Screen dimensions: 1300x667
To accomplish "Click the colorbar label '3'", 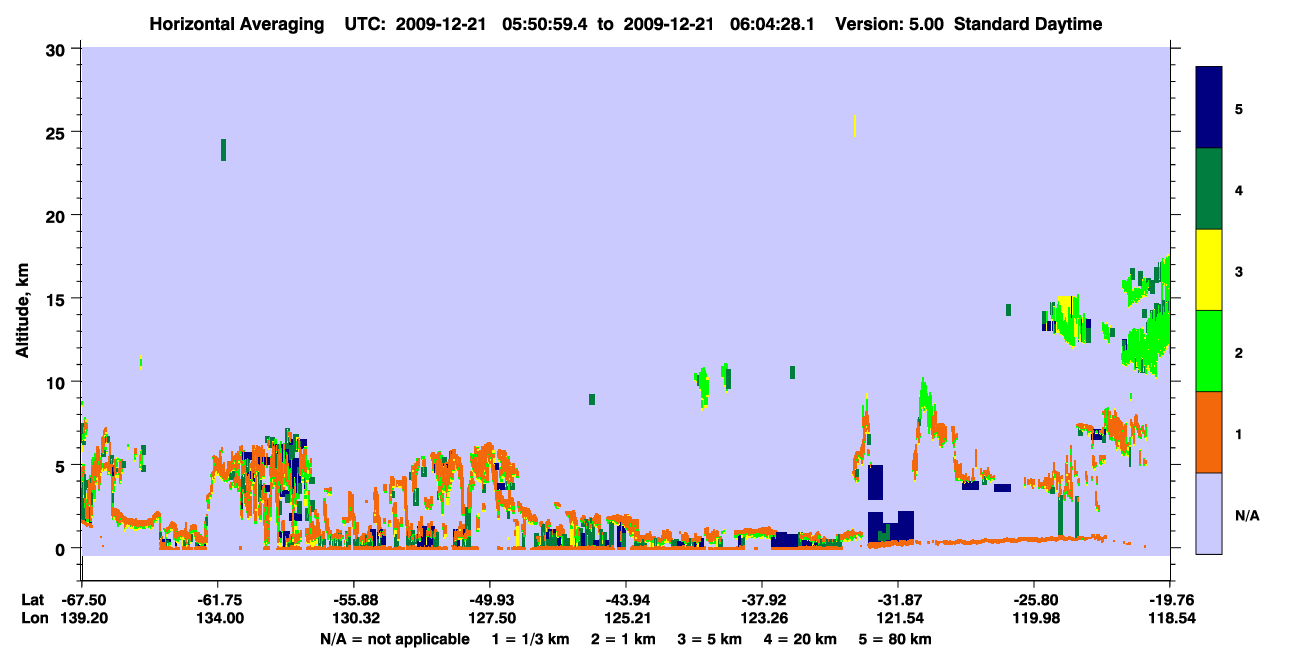I will click(x=1238, y=270).
